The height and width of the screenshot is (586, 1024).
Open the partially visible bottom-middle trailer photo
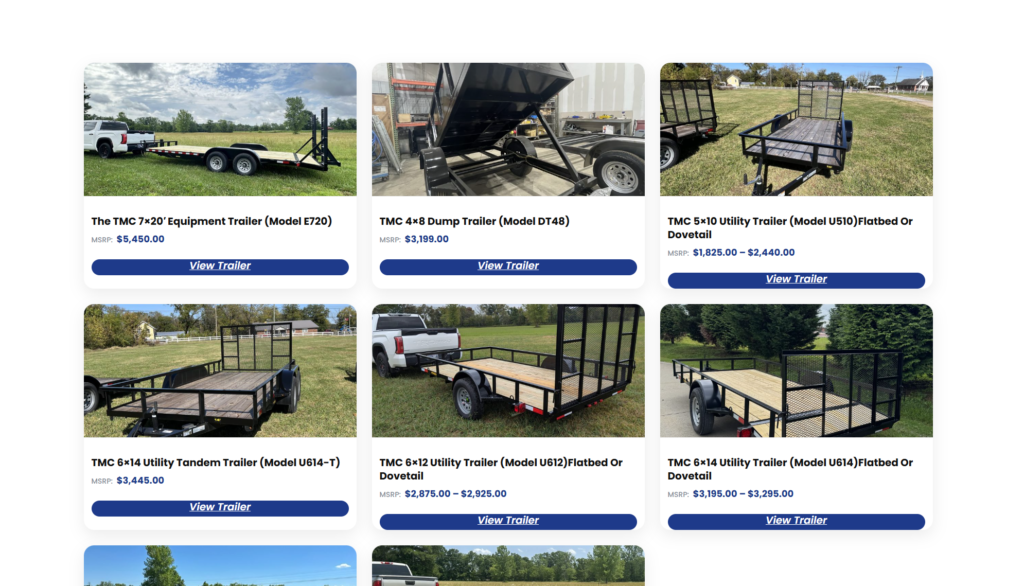coord(508,566)
